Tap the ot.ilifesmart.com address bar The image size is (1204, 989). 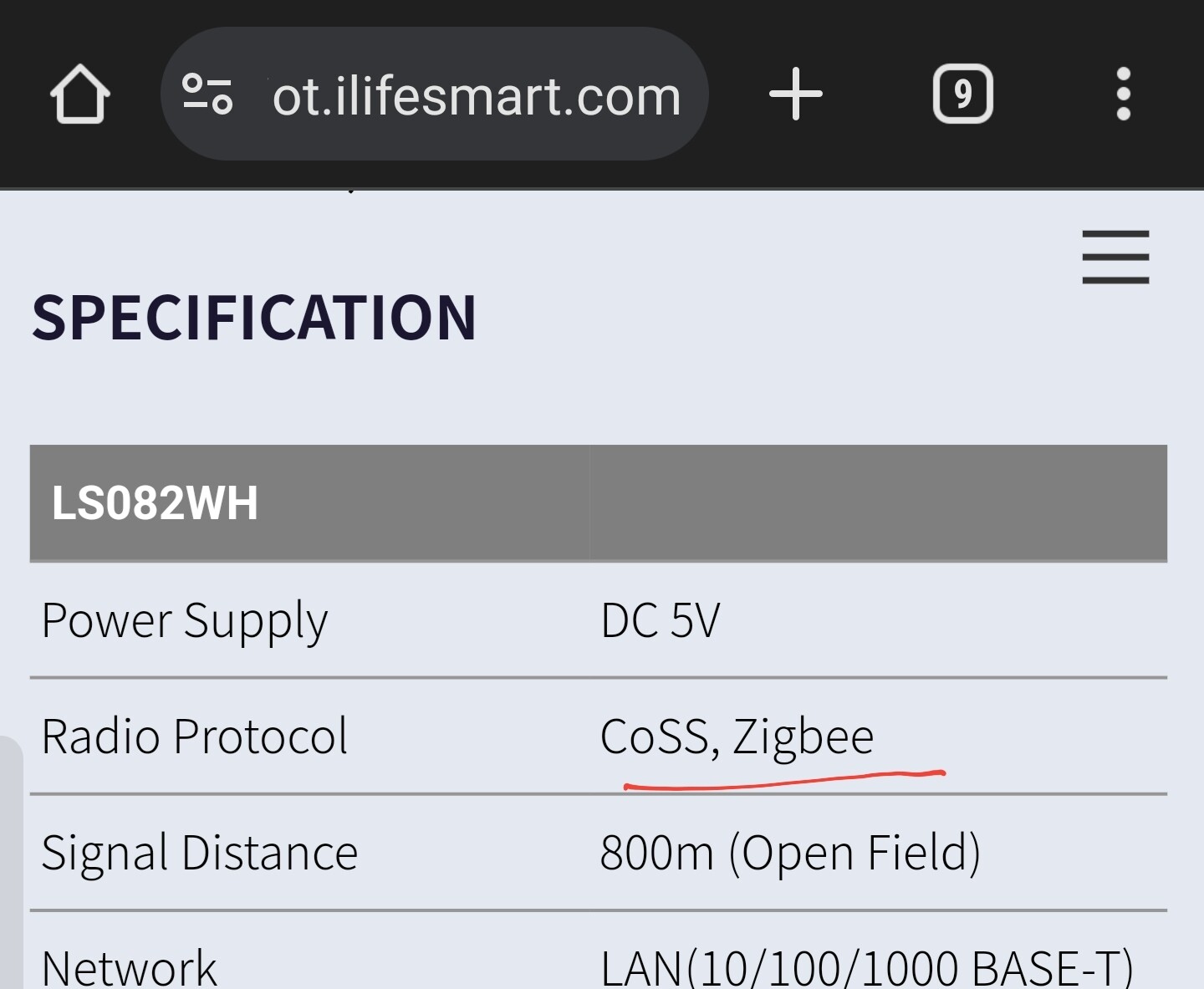pos(435,94)
